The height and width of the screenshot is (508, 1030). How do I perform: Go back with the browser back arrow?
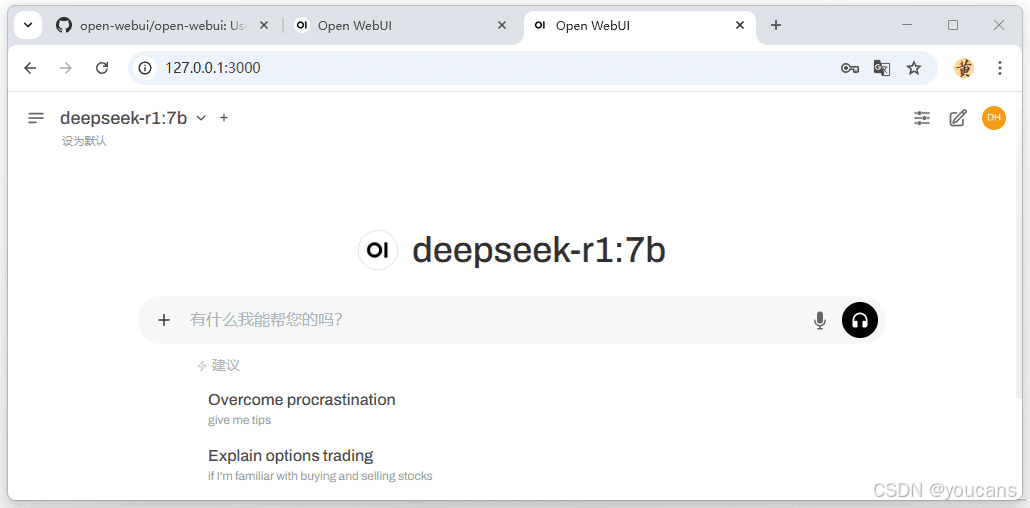(x=30, y=68)
